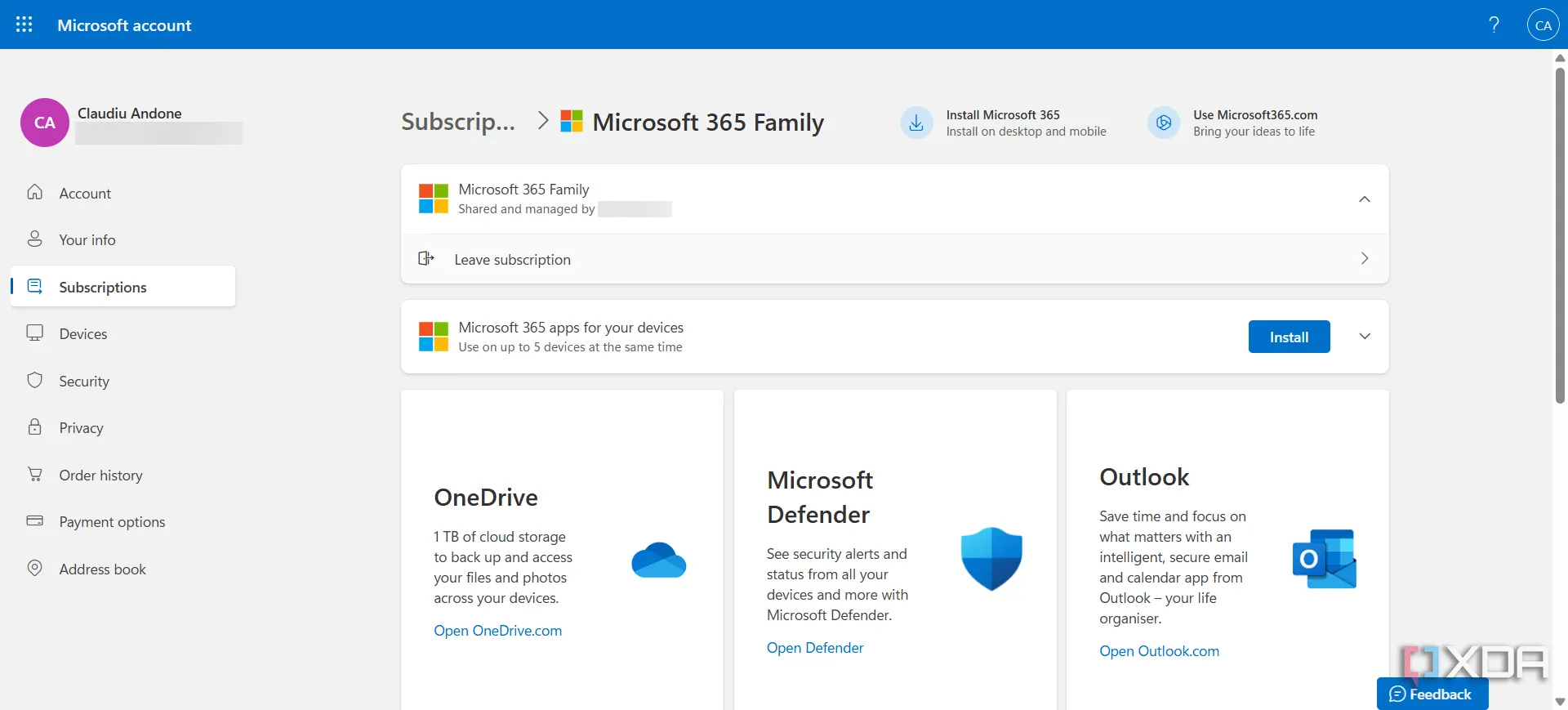Image resolution: width=1568 pixels, height=710 pixels.
Task: Click the Install Microsoft 365 download icon
Action: pos(916,123)
